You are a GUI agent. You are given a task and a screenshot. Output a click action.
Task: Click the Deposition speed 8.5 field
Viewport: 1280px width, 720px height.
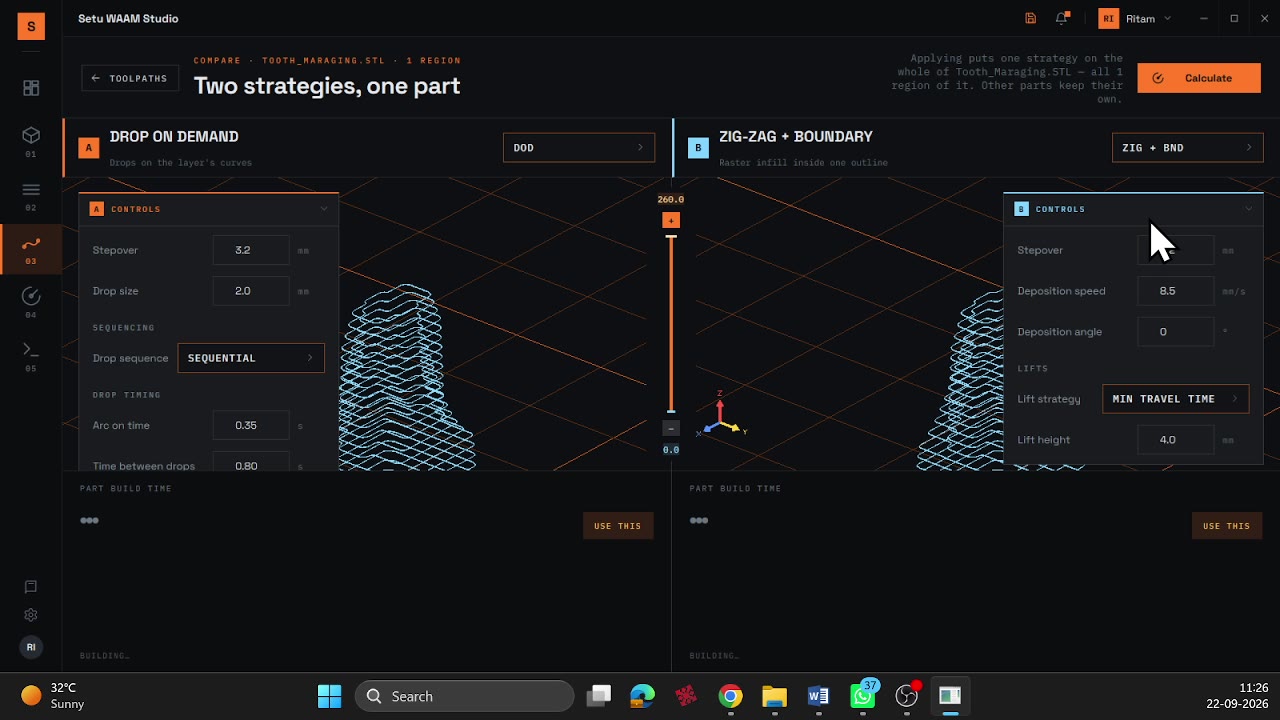tap(1176, 291)
